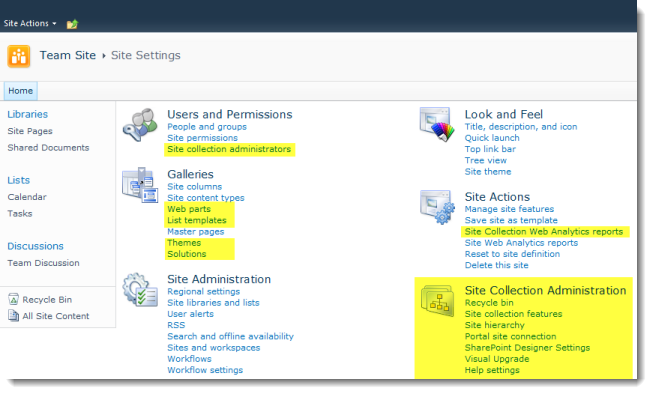Open the Recycle Bin link in sidebar
This screenshot has height=394, width=652.
point(47,299)
